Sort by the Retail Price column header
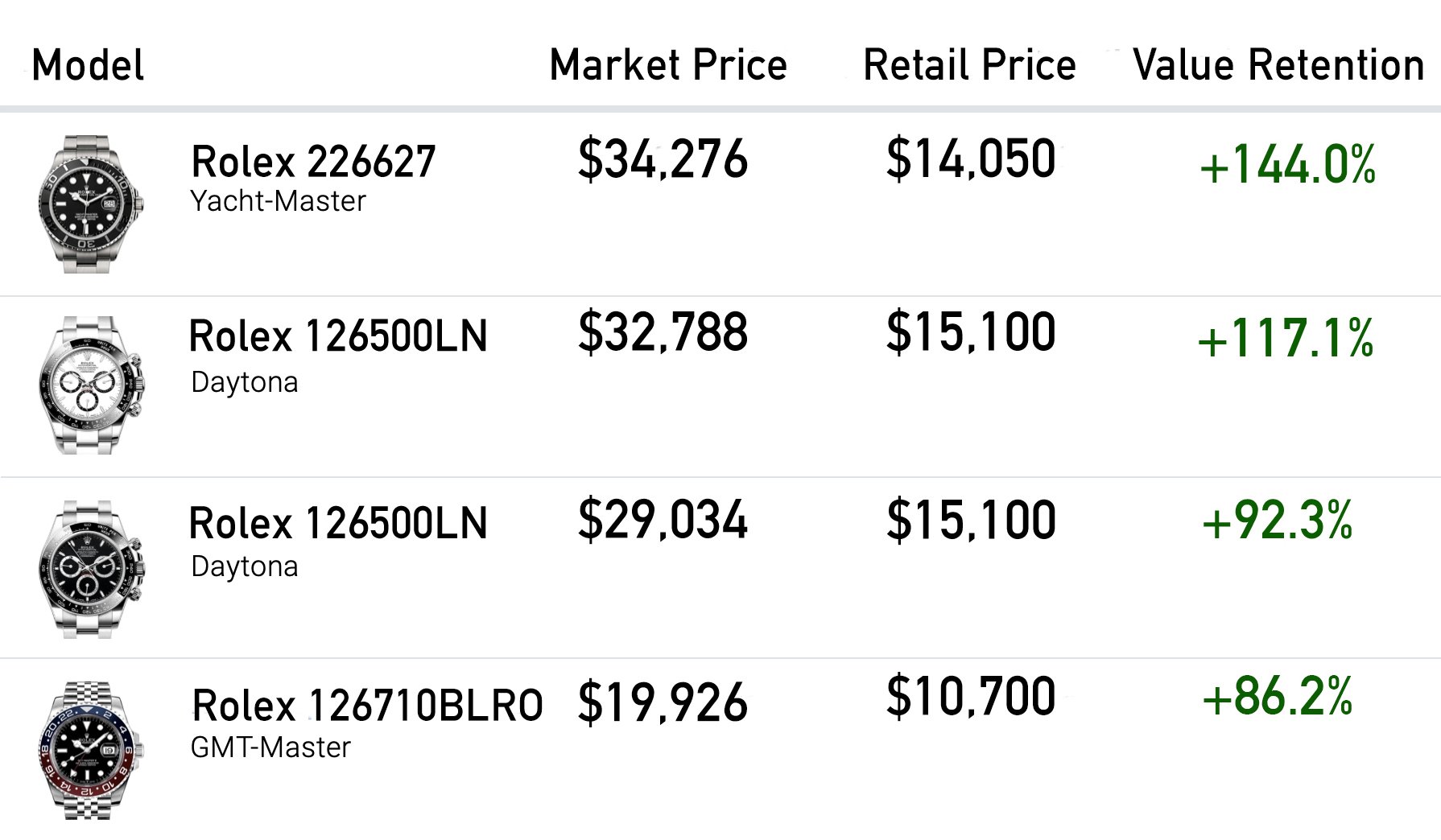1441x840 pixels. pos(969,65)
